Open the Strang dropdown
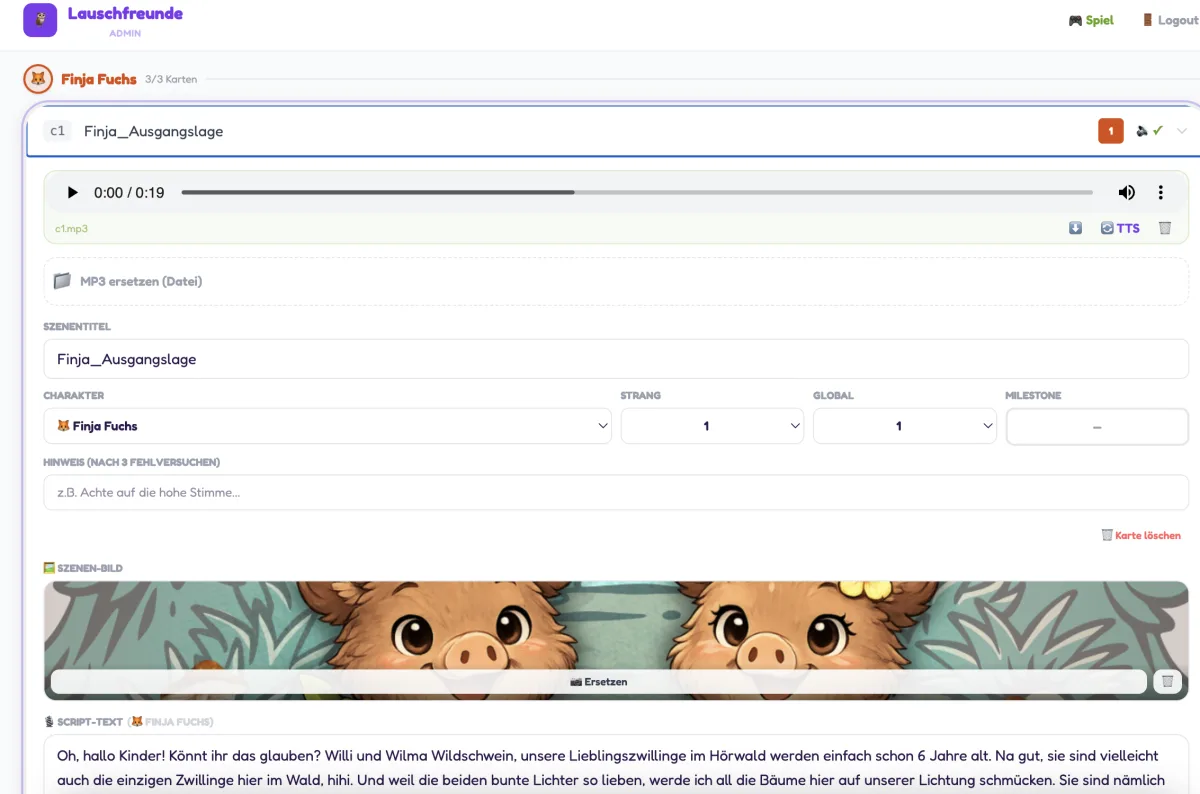Viewport: 1200px width, 794px height. (x=711, y=426)
